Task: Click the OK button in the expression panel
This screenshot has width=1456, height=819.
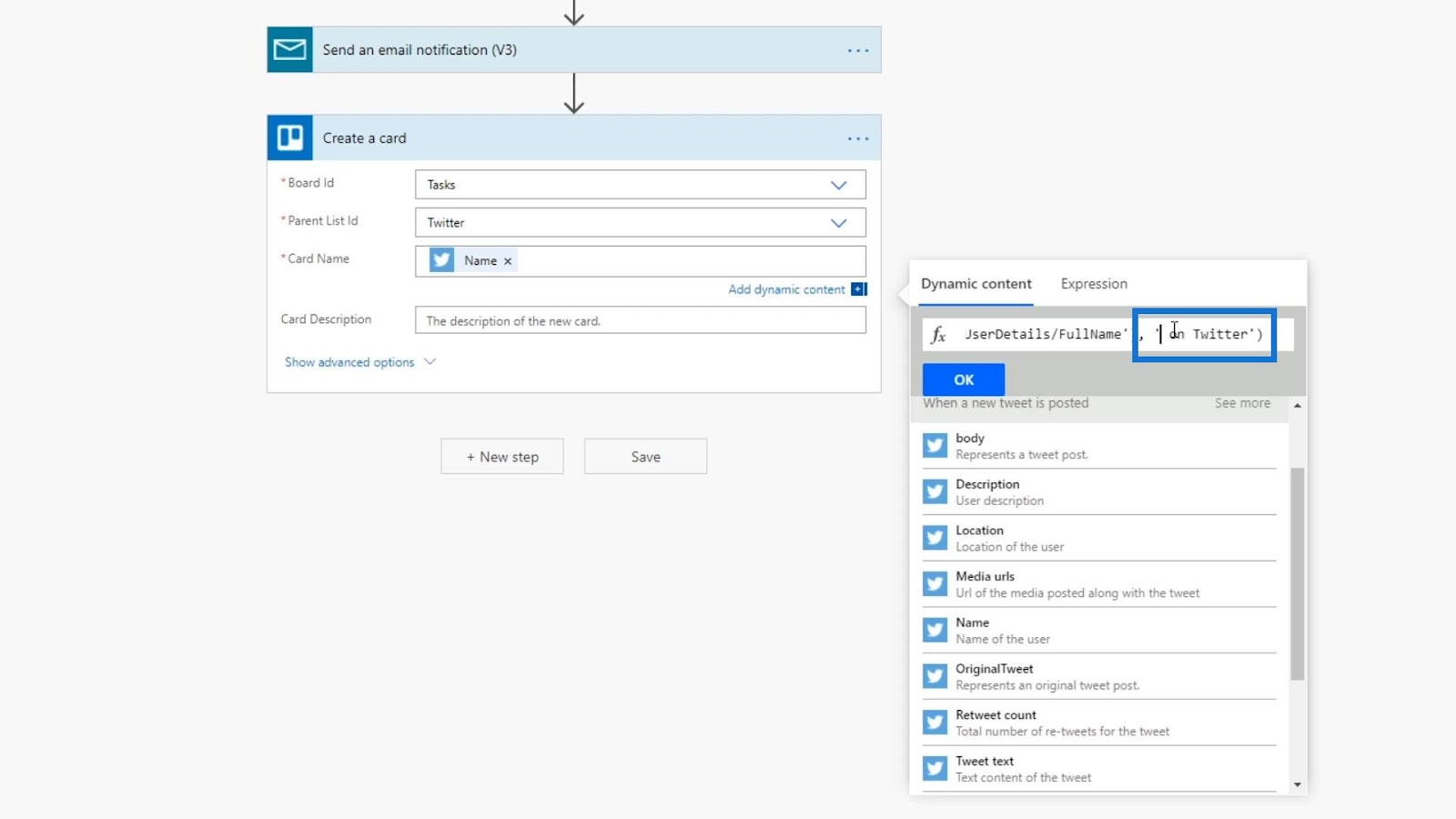Action: coord(964,379)
